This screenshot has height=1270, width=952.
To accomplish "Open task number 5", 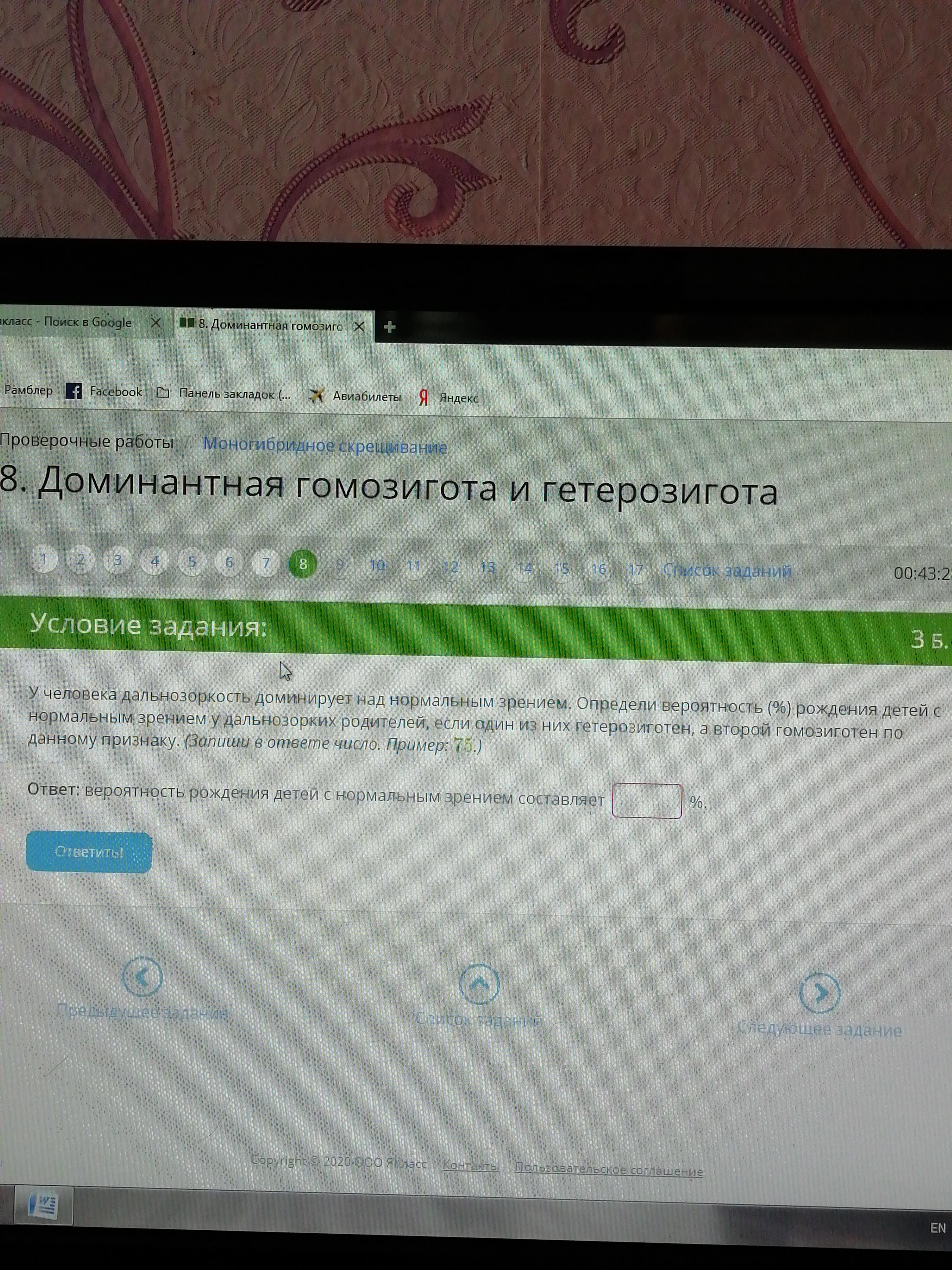I will pyautogui.click(x=192, y=562).
